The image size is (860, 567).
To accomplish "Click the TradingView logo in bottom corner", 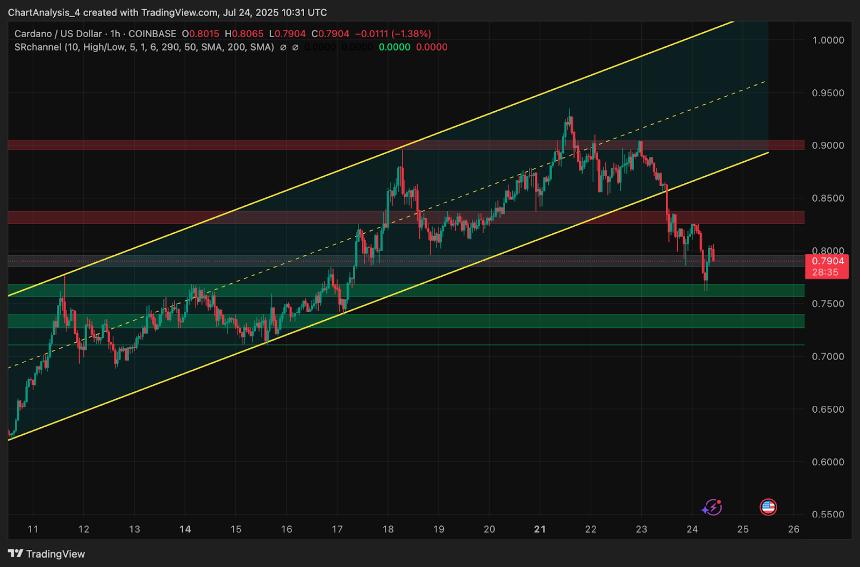I will [47, 553].
